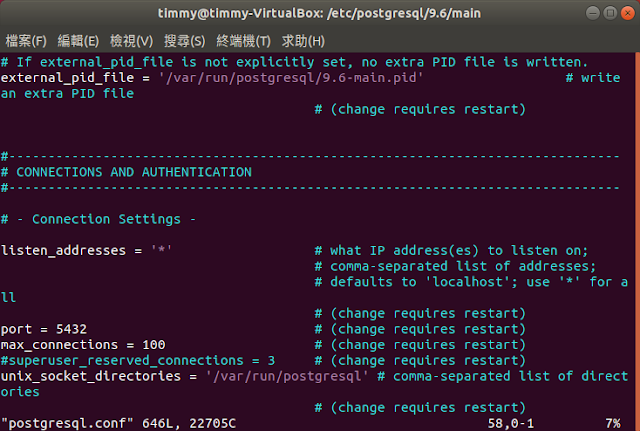
Task: Click the 'an extra PID file' wrapped text
Action: pyautogui.click(x=67, y=93)
